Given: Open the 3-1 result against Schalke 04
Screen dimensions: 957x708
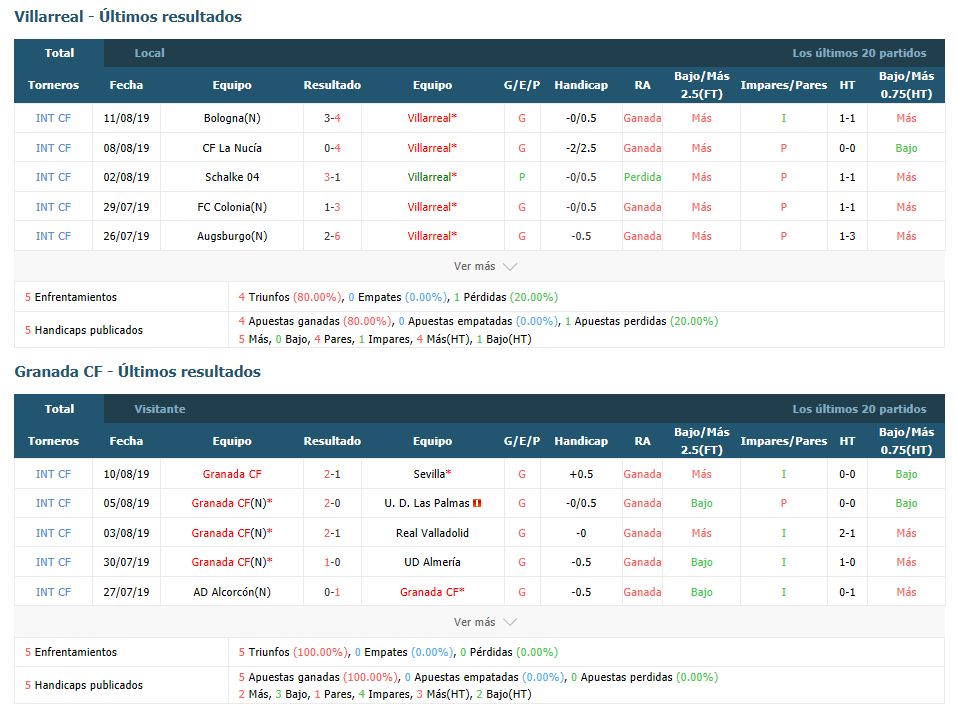Looking at the screenshot, I should click(x=332, y=177).
